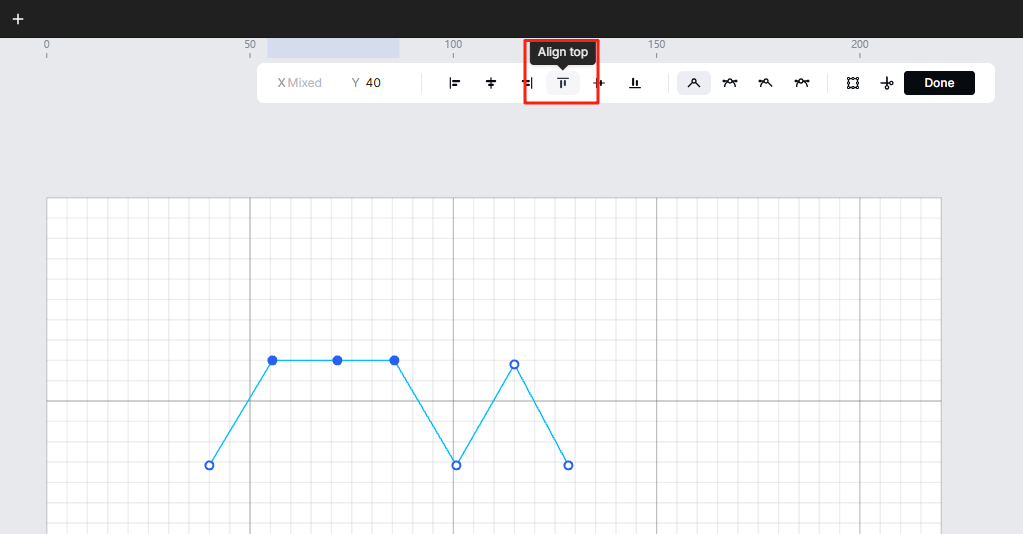Click the hollow anchor point at the peak

514,364
